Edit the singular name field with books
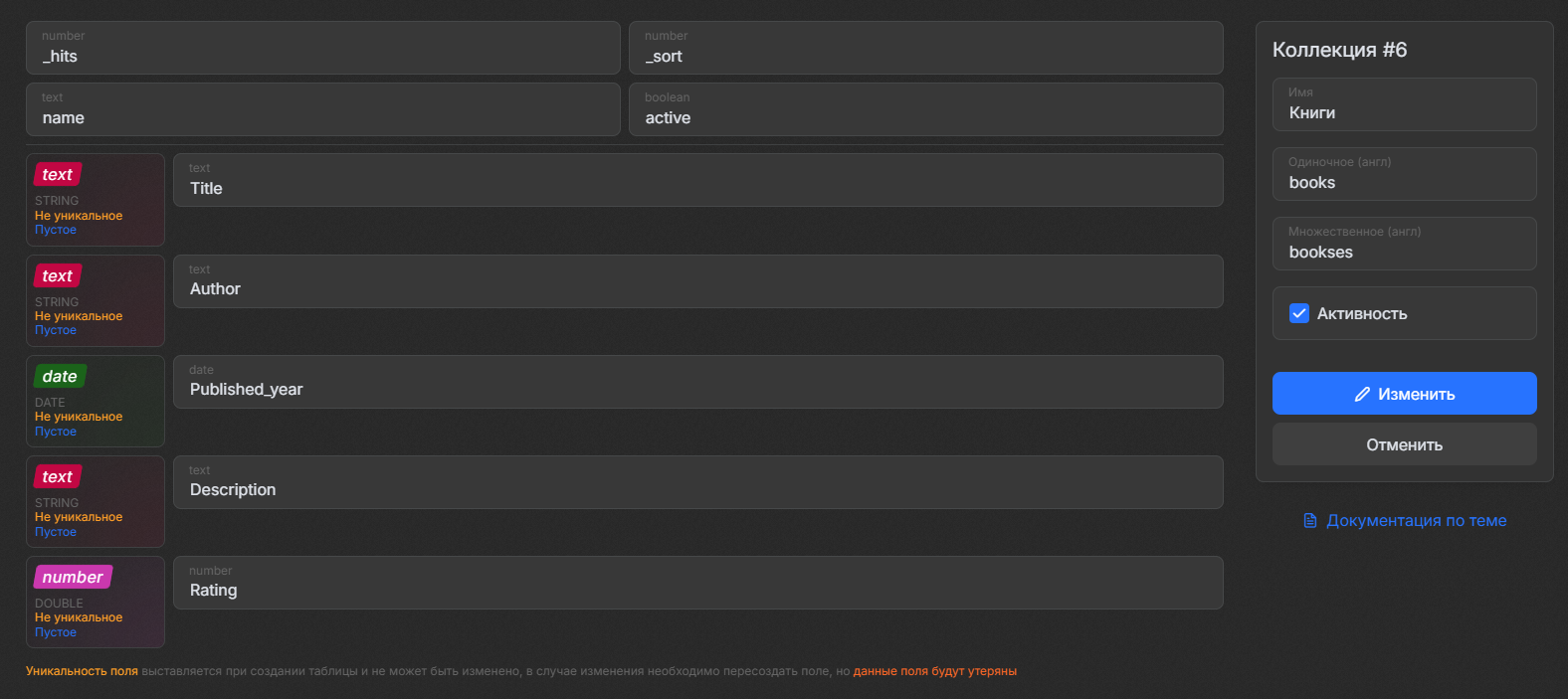The image size is (1568, 699). [1404, 182]
